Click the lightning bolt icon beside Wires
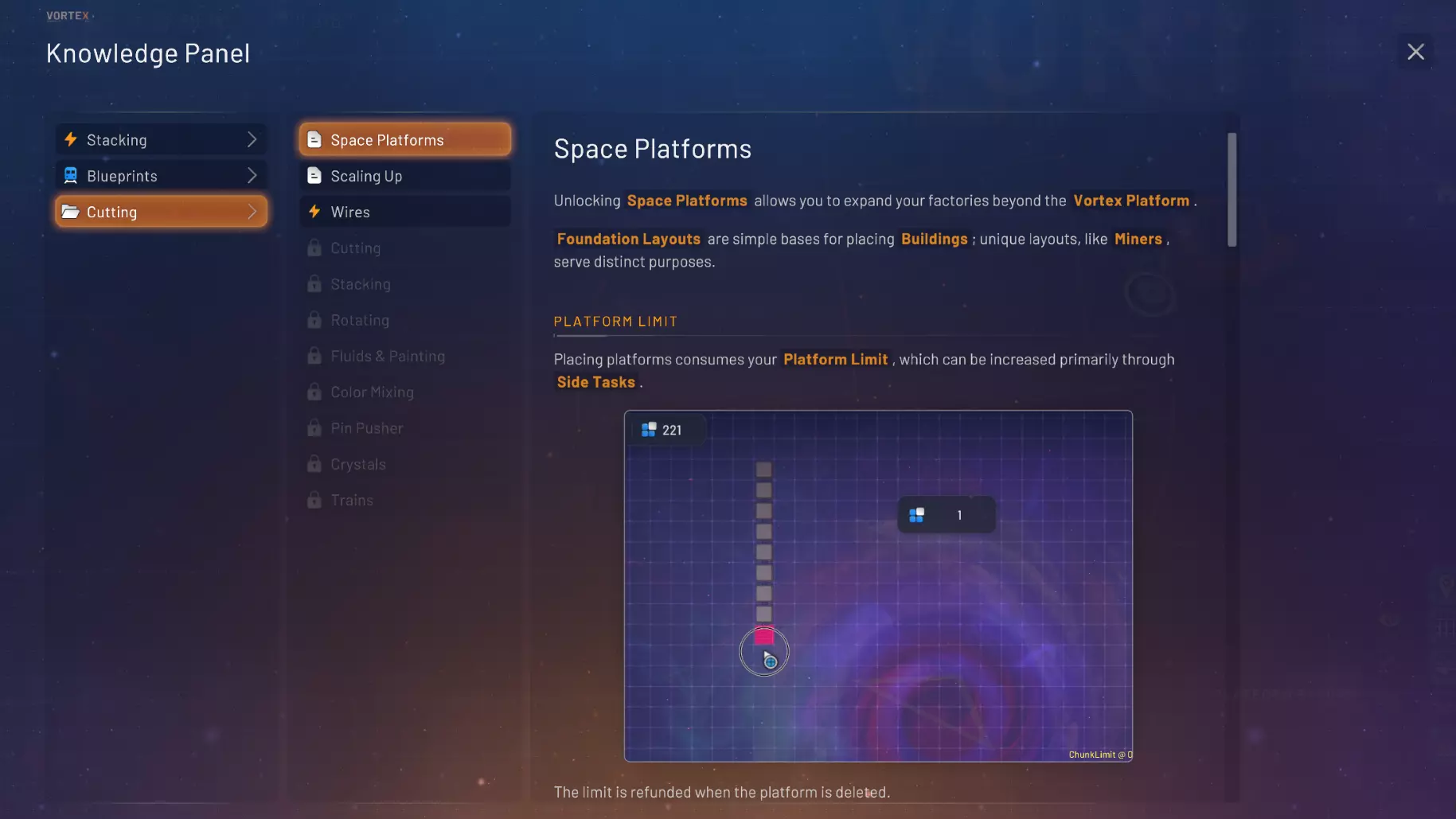 pyautogui.click(x=314, y=212)
